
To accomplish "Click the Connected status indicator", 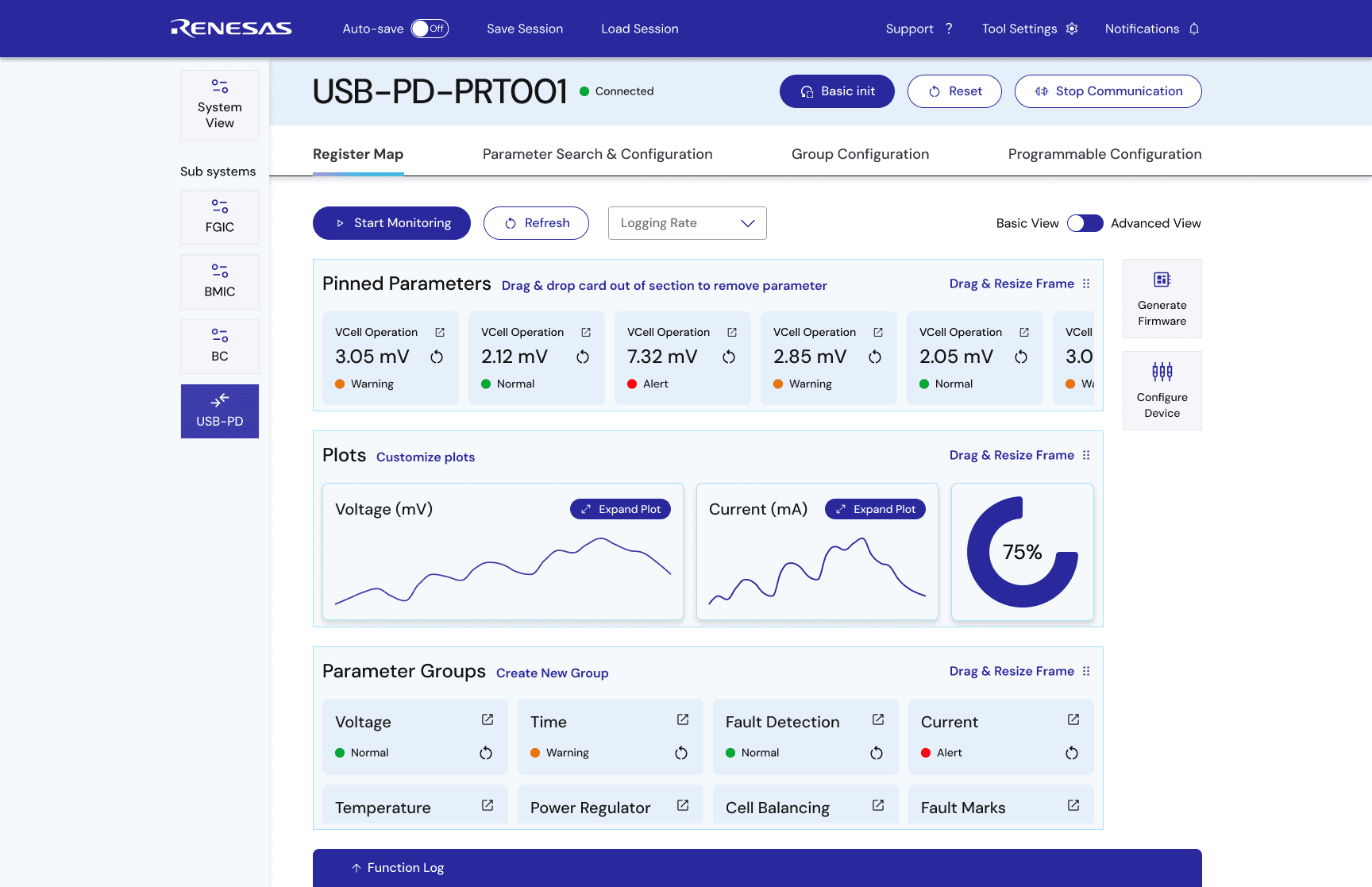I will [617, 91].
